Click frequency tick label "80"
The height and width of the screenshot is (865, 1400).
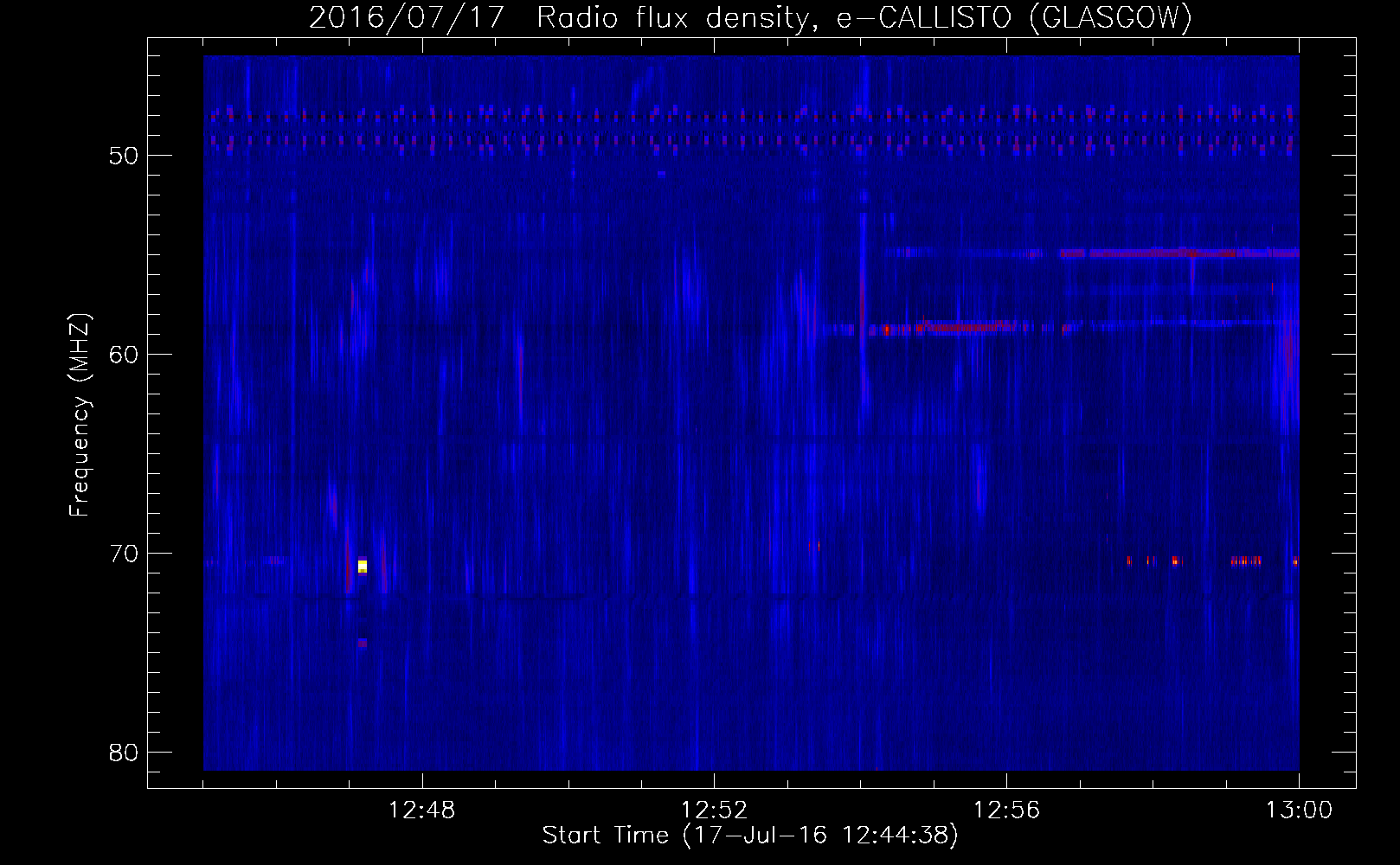click(x=124, y=753)
